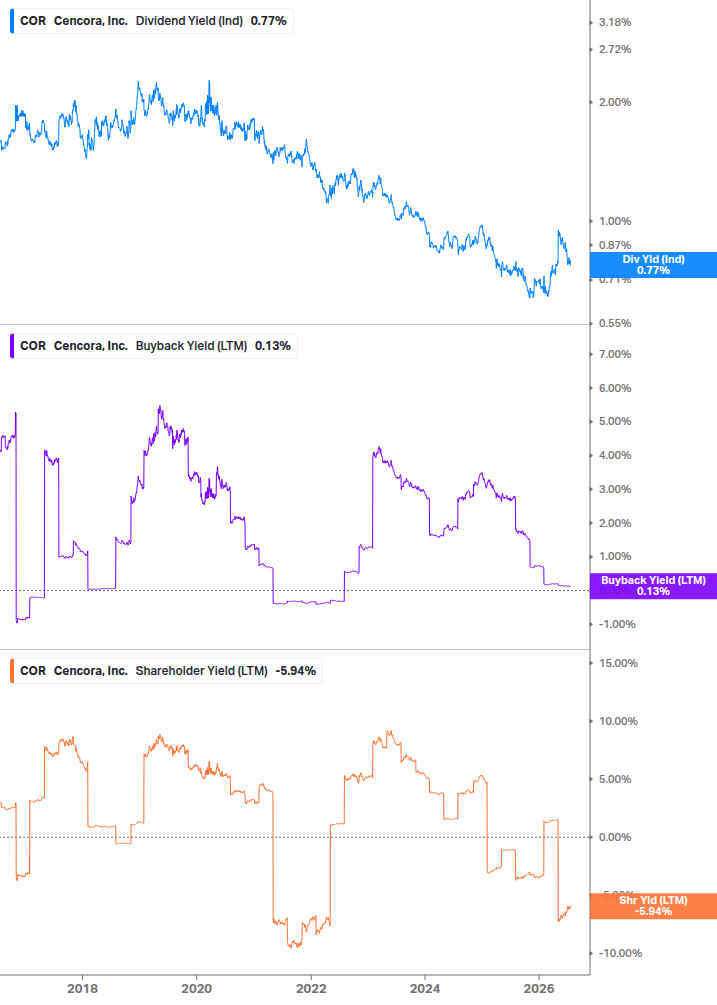
Task: Click the 2020 label on the time axis
Action: 196,988
